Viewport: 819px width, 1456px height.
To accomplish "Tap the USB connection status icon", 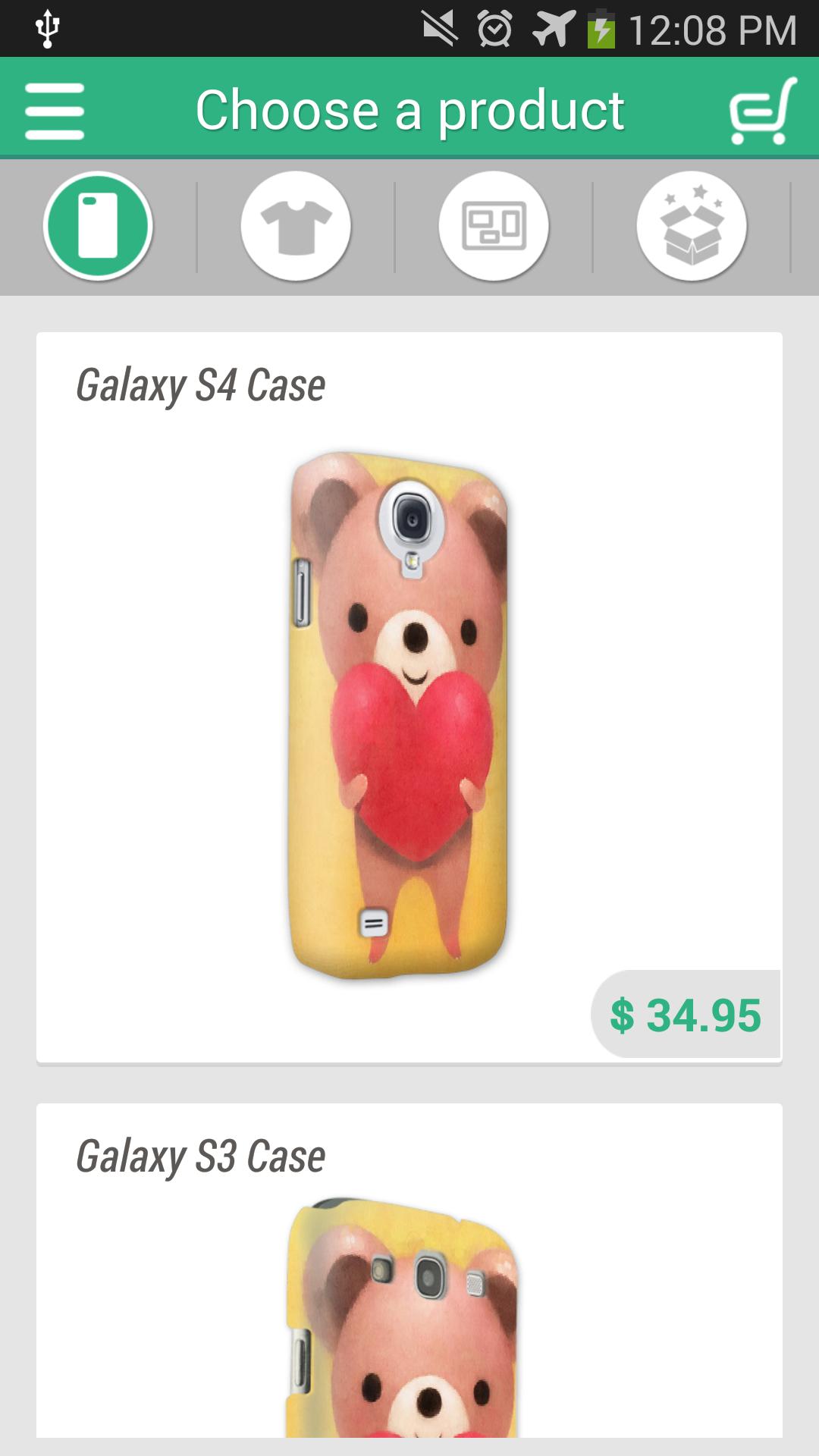I will (x=47, y=30).
